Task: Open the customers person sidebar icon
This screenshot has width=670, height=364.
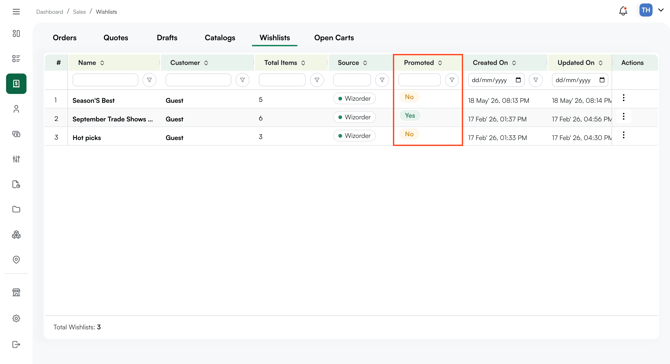Action: click(x=16, y=109)
